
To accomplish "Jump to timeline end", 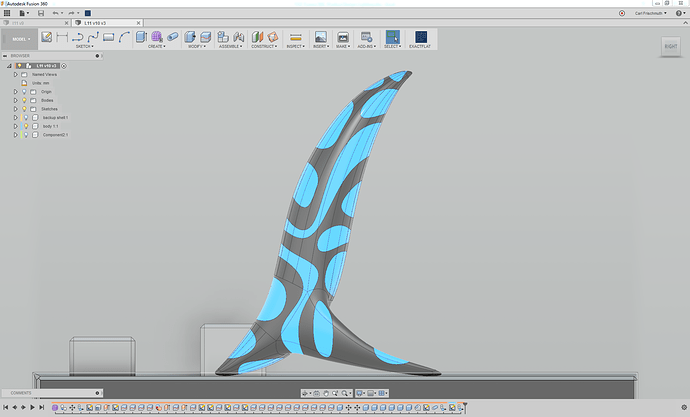I will tap(41, 407).
